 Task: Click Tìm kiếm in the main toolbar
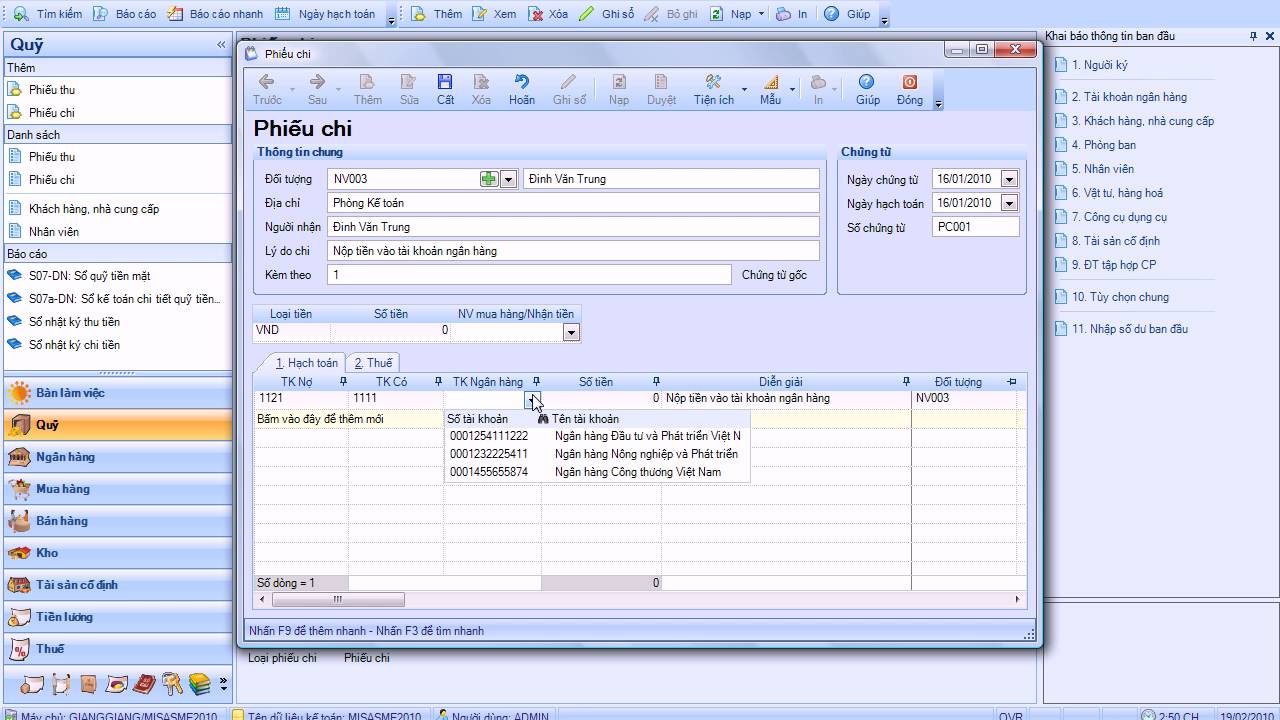point(48,14)
